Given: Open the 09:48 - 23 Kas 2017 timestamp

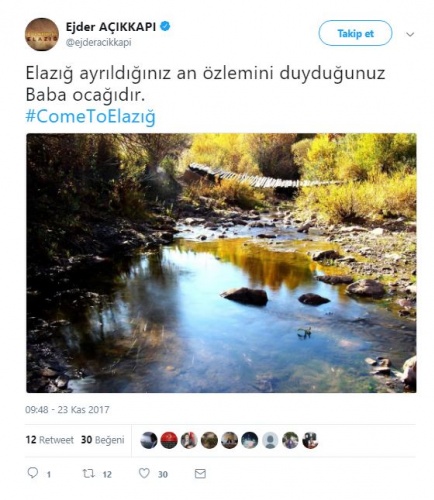Looking at the screenshot, I should (x=67, y=410).
